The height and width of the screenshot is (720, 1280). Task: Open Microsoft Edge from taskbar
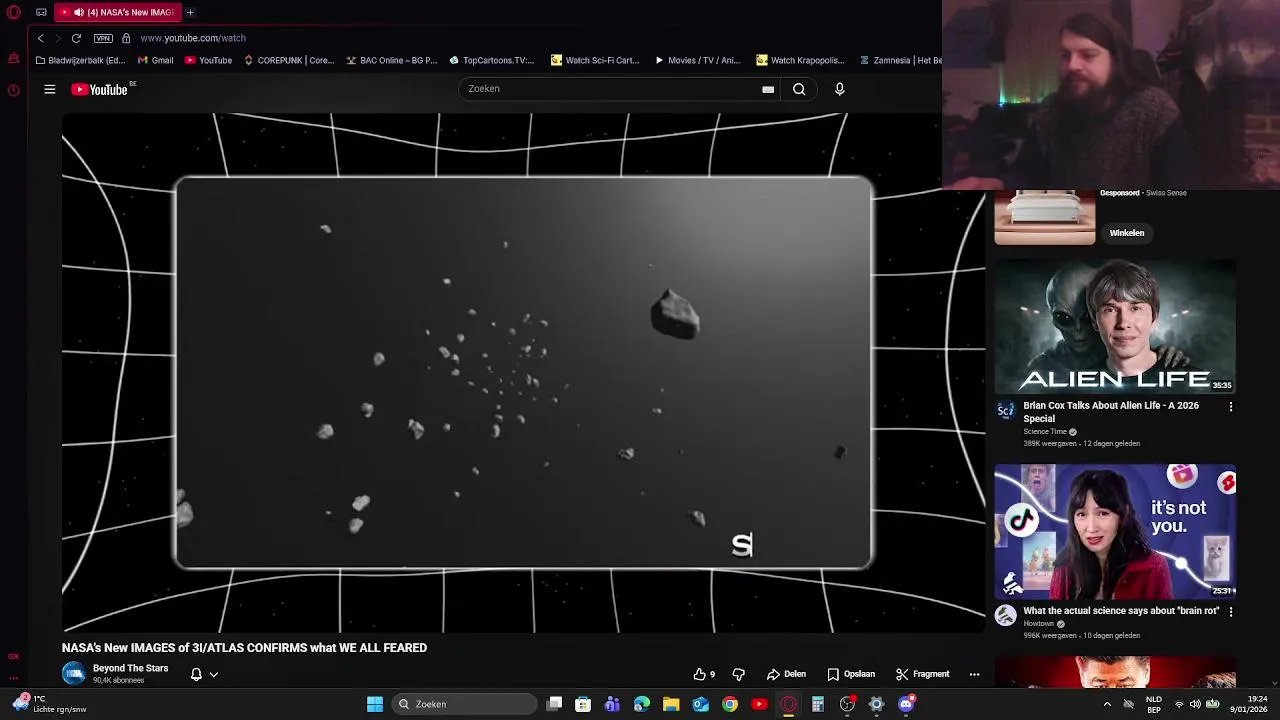[642, 704]
